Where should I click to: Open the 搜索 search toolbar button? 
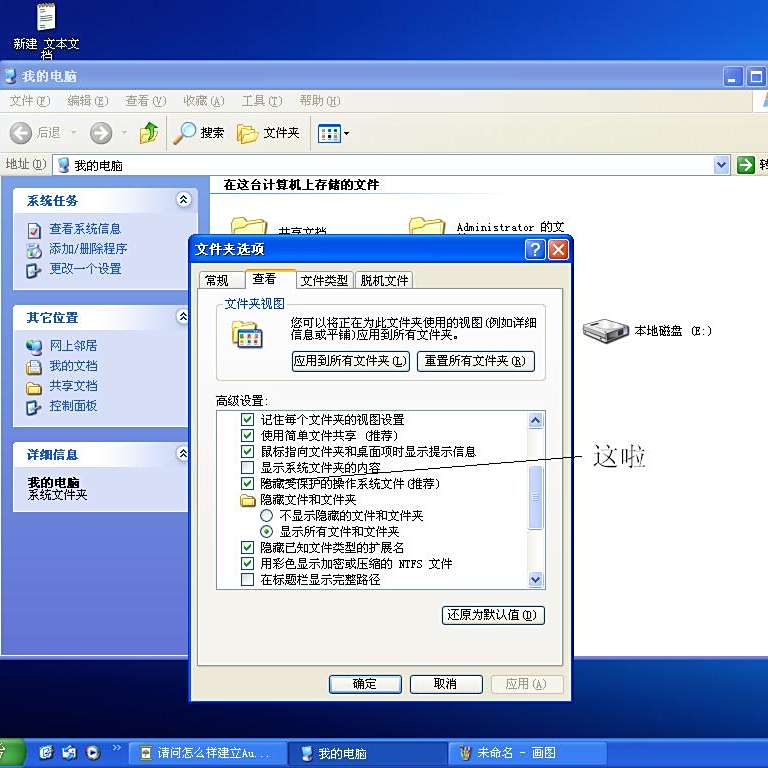pos(198,133)
